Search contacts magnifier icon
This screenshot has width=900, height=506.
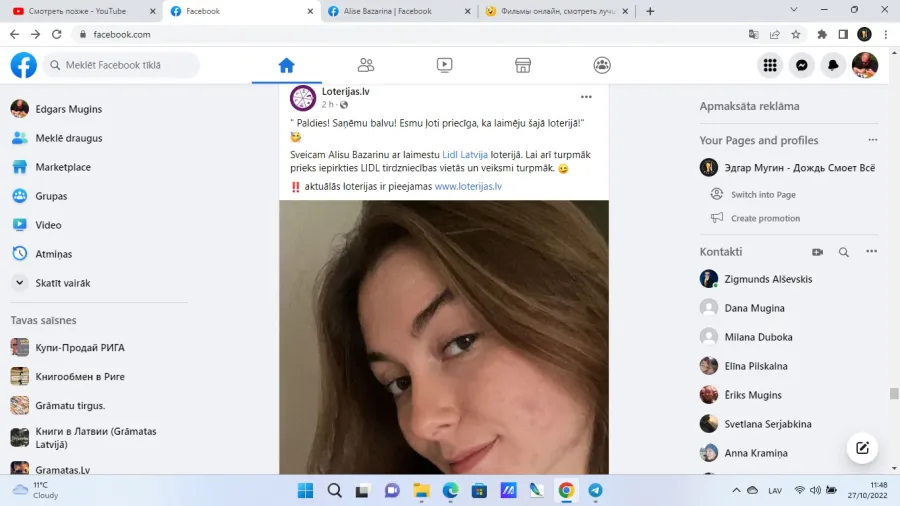pos(844,252)
